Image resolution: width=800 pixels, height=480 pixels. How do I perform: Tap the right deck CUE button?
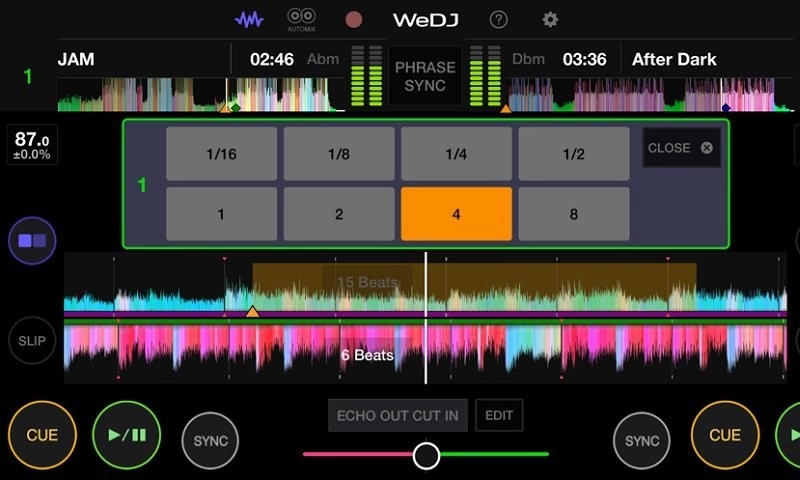725,436
